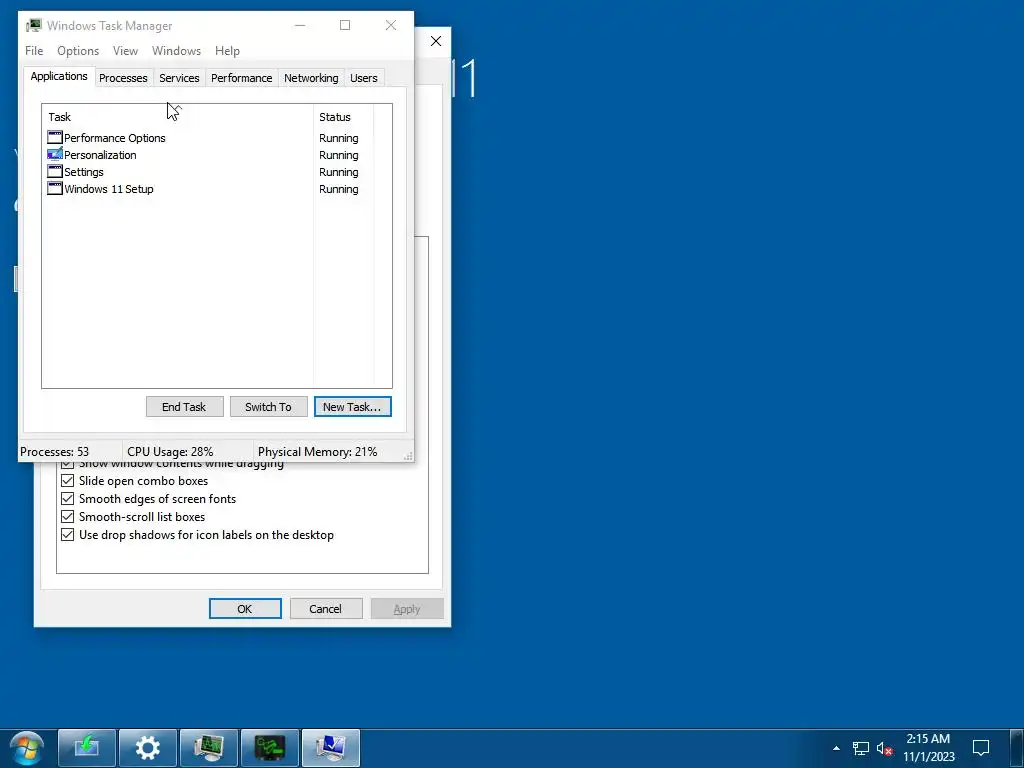The width and height of the screenshot is (1024, 768).
Task: Click the dark monitor taskbar icon
Action: 270,748
